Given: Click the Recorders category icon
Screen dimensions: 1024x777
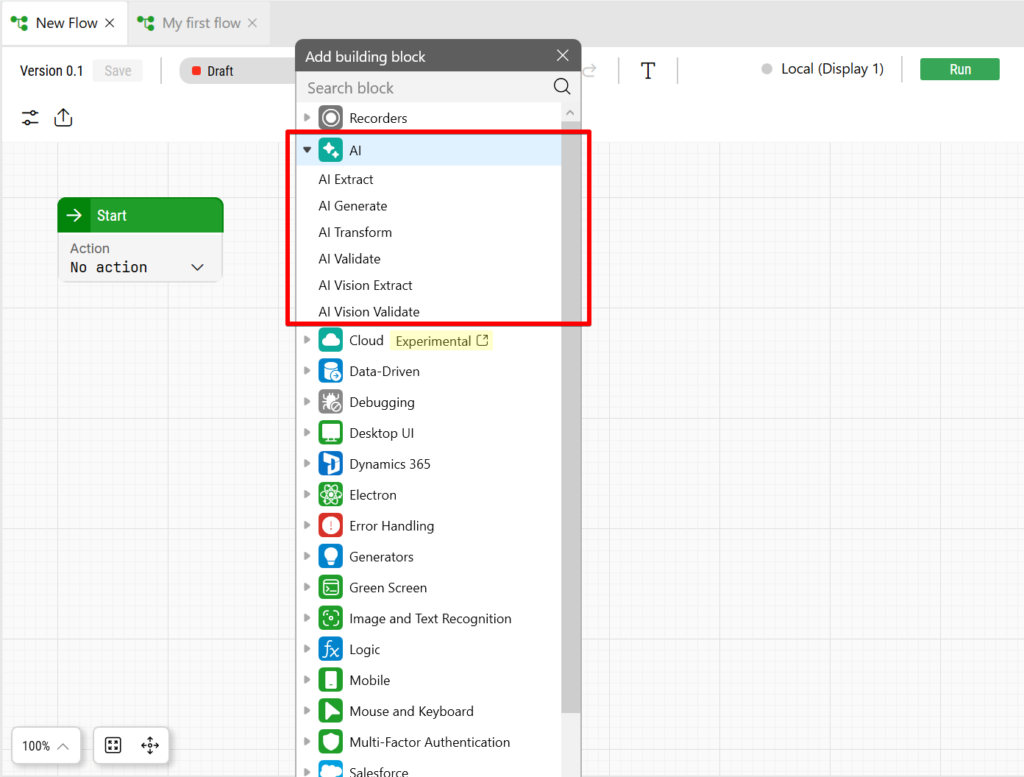Looking at the screenshot, I should click(330, 118).
